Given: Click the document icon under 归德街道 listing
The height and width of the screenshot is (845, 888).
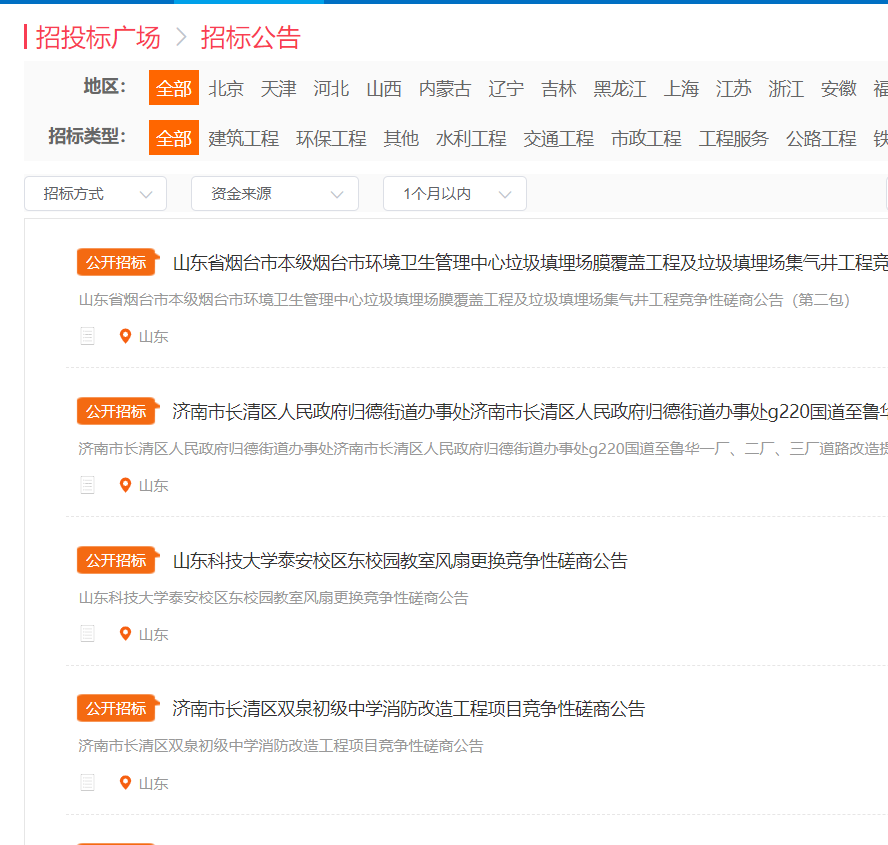Looking at the screenshot, I should (x=87, y=485).
